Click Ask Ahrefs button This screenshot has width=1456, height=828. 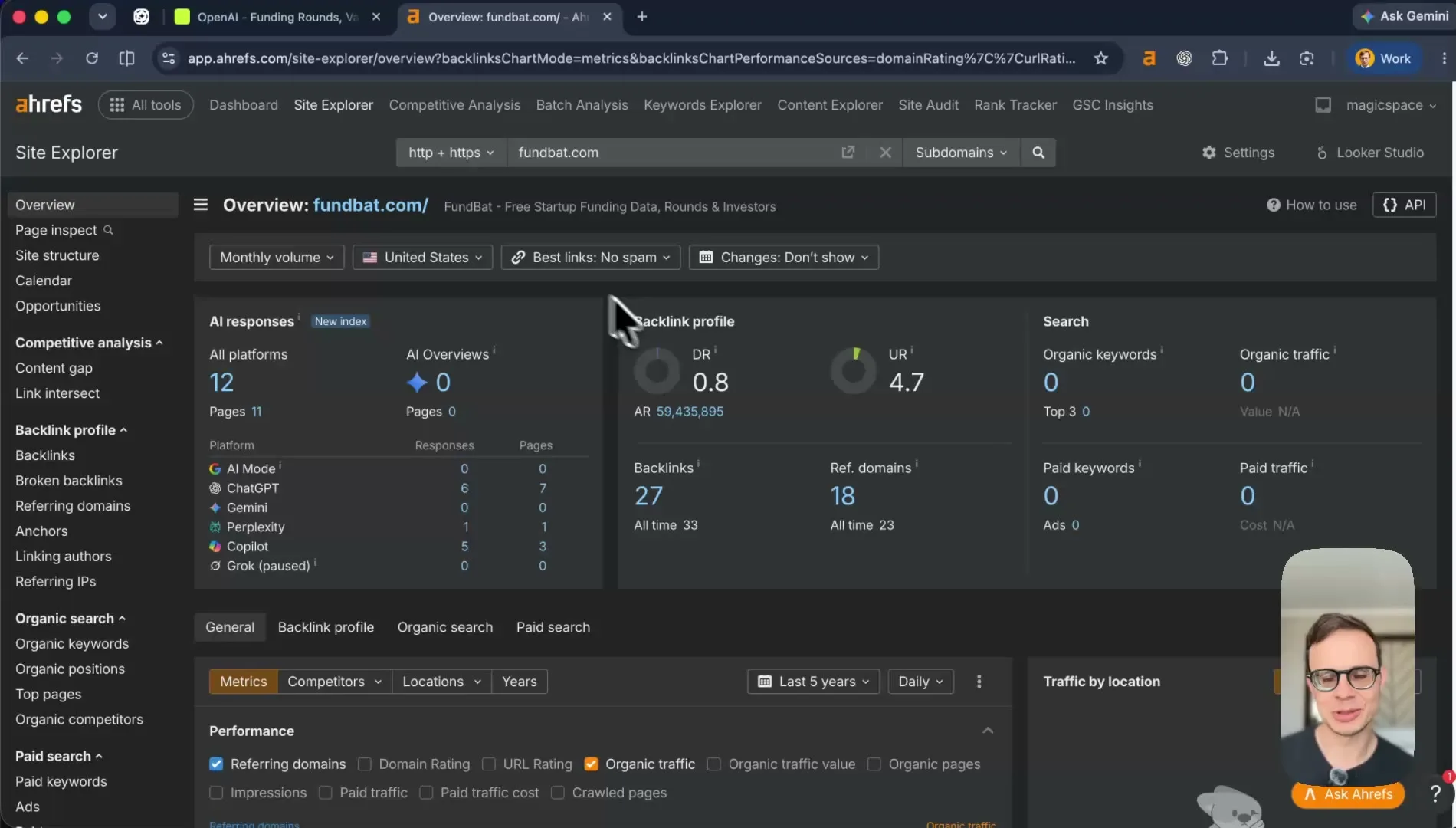(x=1348, y=794)
